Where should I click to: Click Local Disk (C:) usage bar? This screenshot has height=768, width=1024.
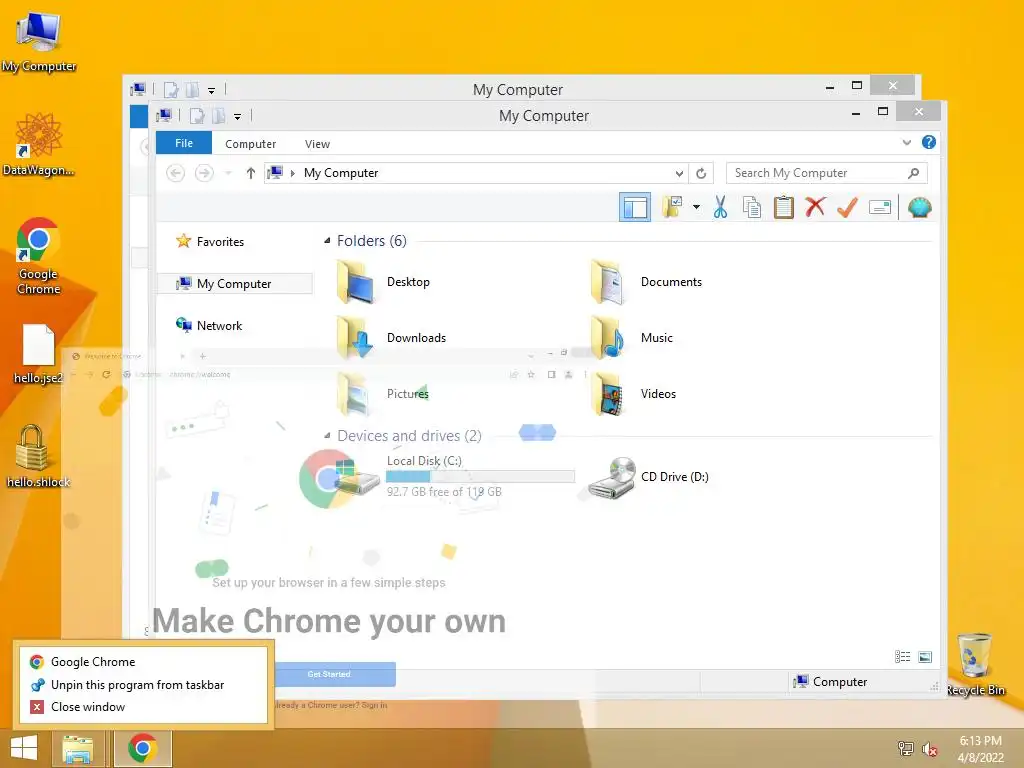coord(480,476)
